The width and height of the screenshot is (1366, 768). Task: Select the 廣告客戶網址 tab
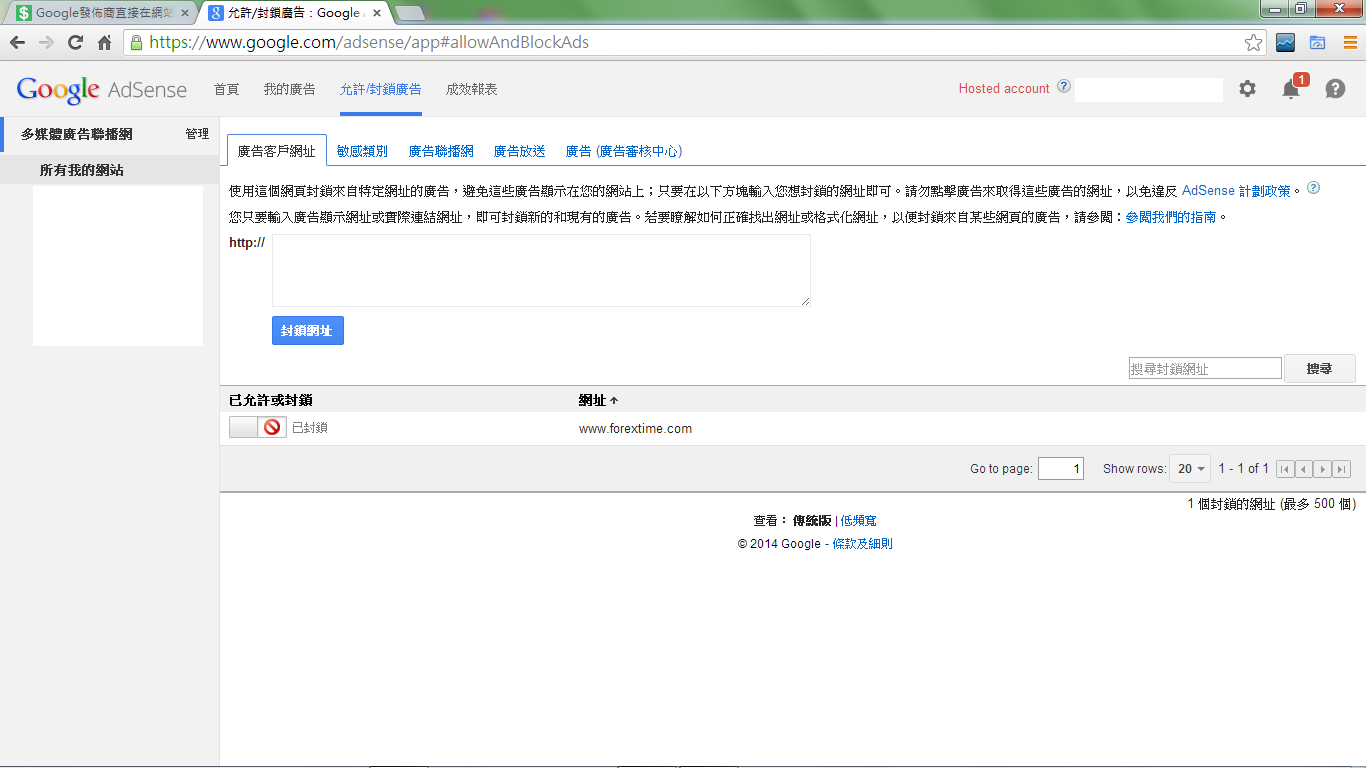click(277, 151)
